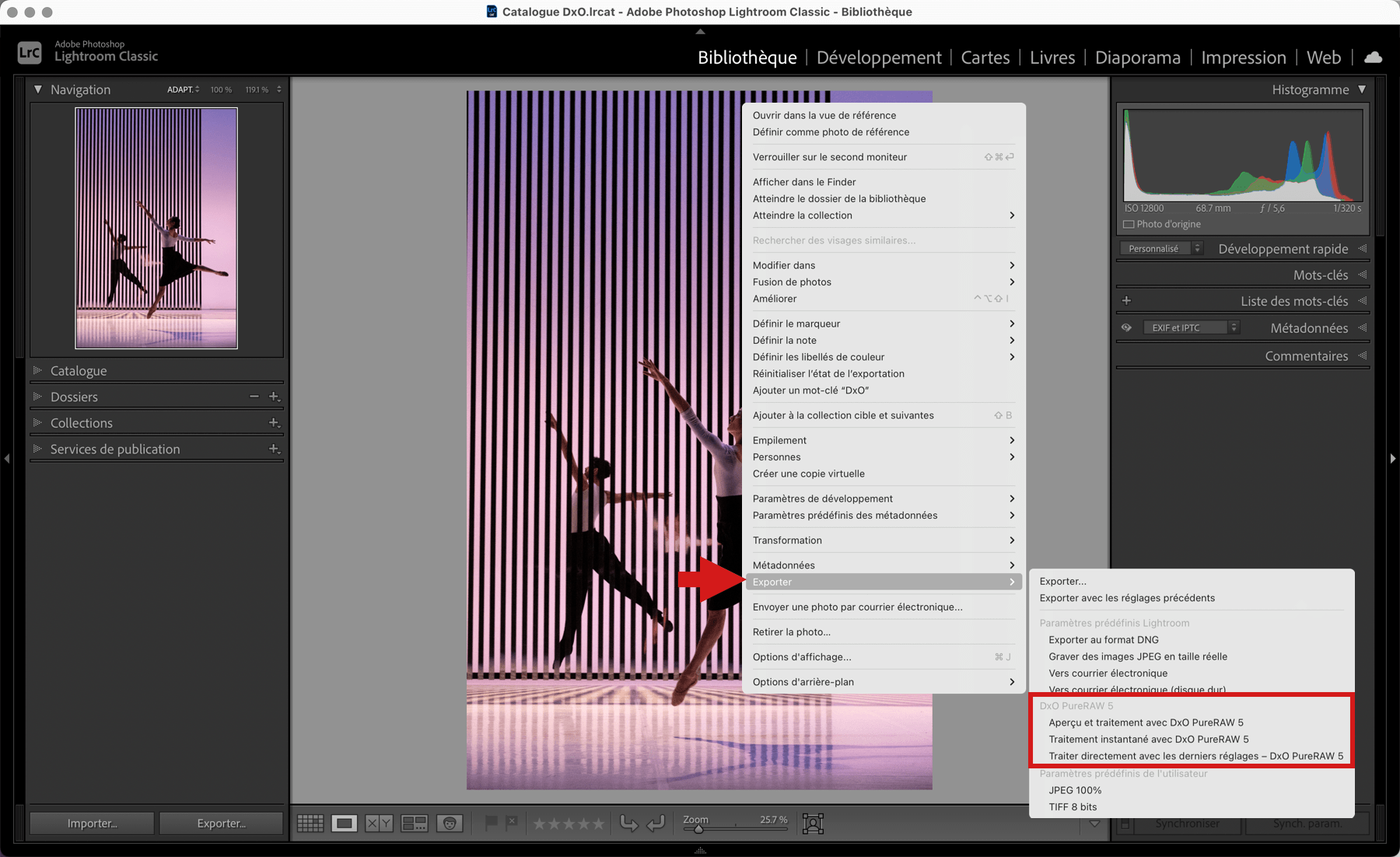Open Personnalisé preset dropdown
This screenshot has width=1400, height=857.
point(1161,249)
